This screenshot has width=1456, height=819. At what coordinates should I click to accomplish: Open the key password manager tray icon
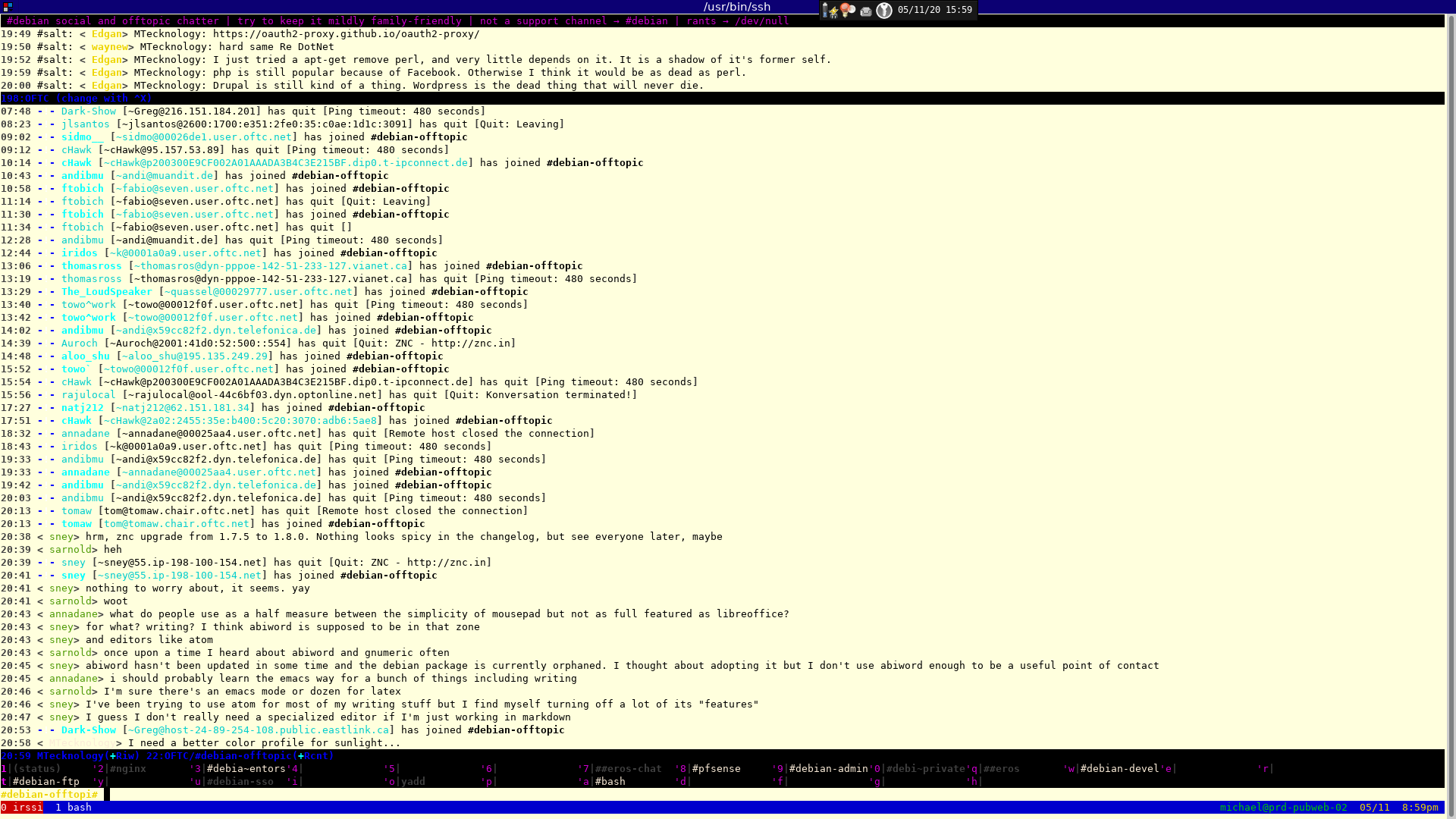click(x=884, y=11)
